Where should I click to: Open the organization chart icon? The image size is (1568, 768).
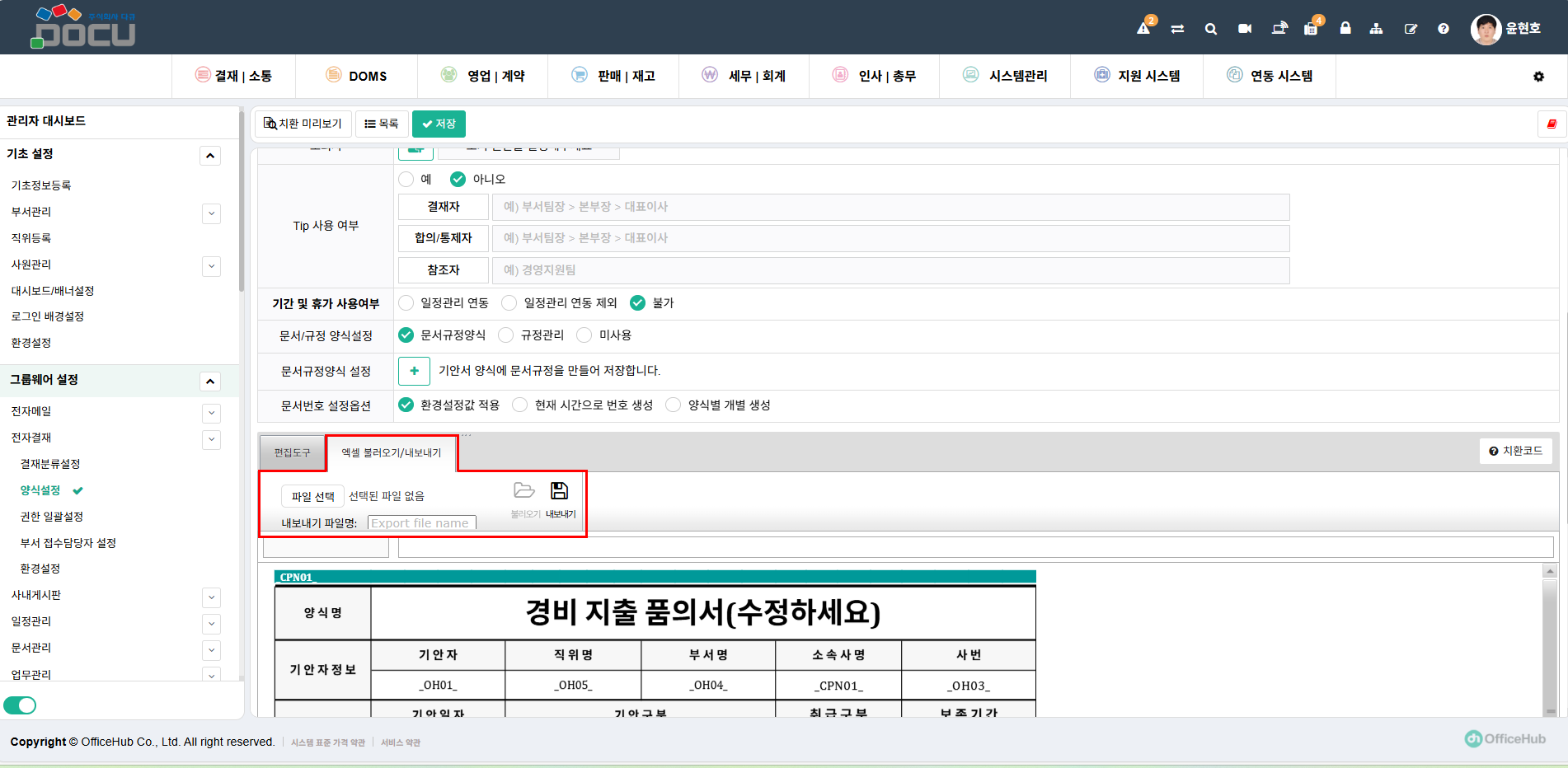[1377, 29]
